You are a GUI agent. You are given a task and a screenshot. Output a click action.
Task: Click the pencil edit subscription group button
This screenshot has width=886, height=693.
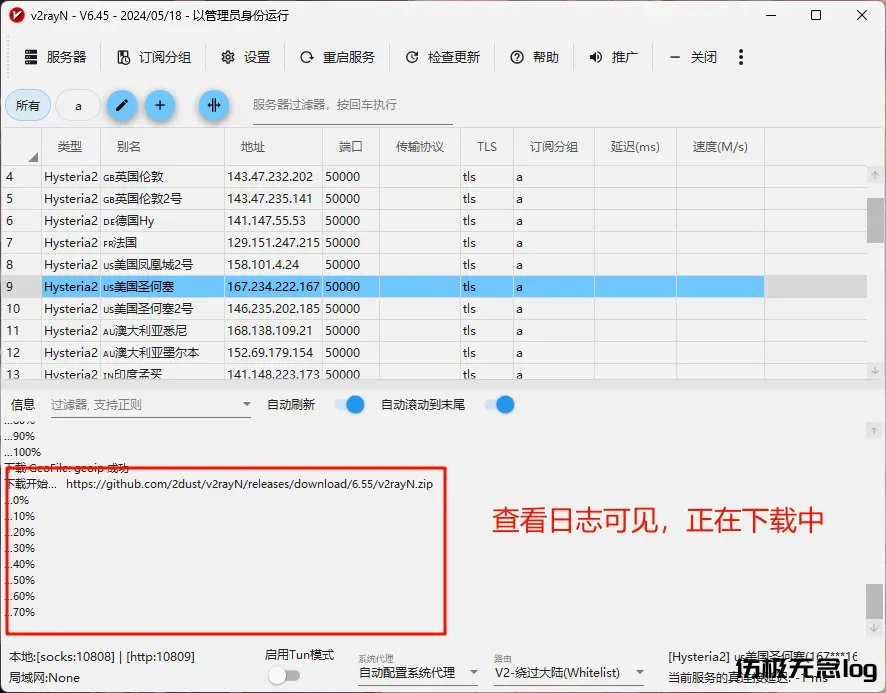pyautogui.click(x=121, y=105)
